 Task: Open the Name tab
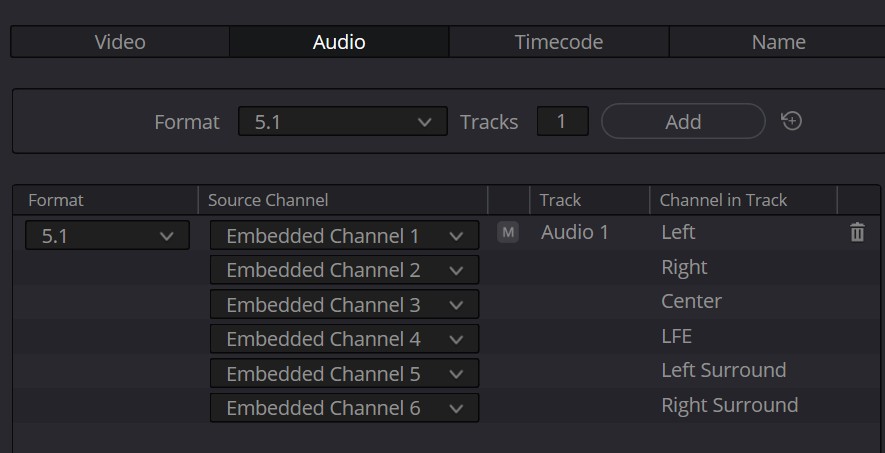pos(778,42)
